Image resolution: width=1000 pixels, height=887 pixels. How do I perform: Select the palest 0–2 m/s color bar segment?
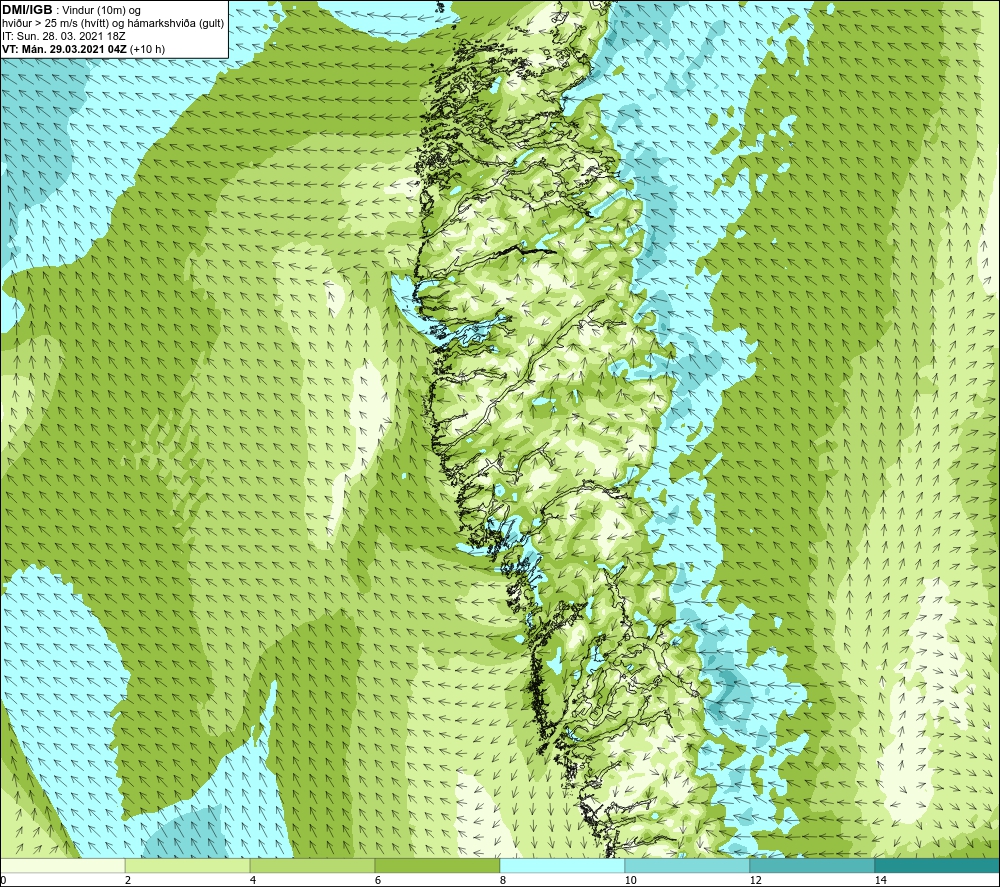pyautogui.click(x=62, y=865)
